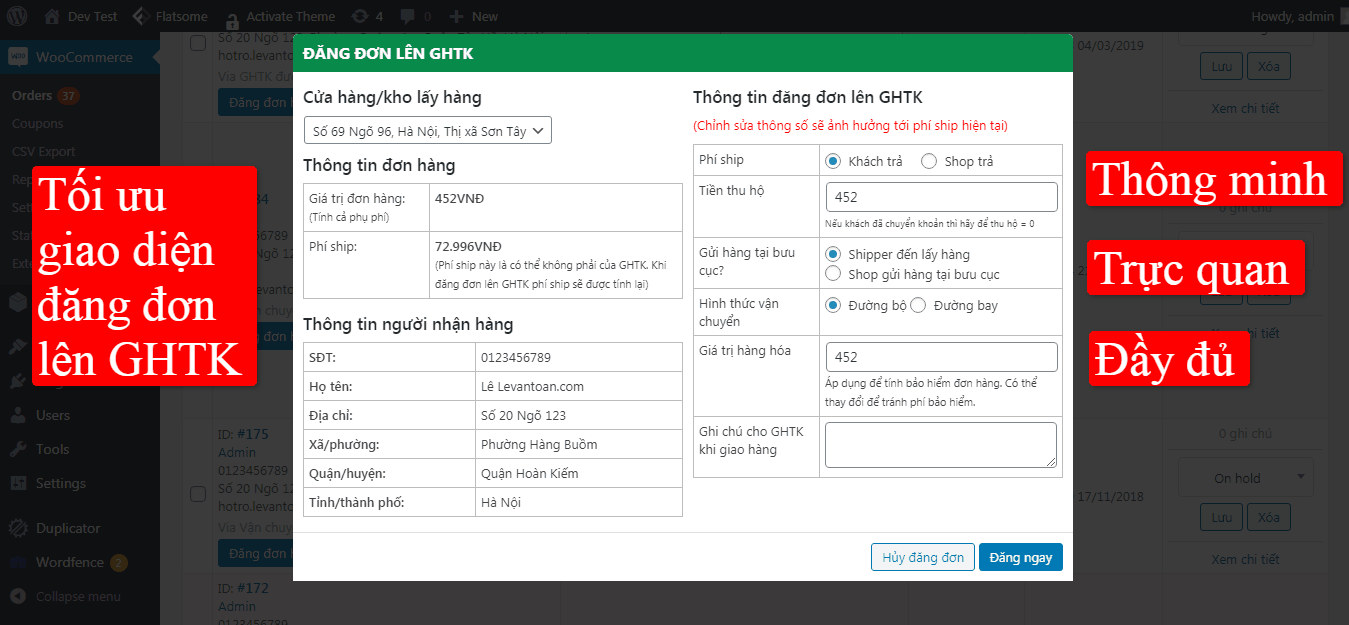Select Đường bay transport method

pyautogui.click(x=918, y=305)
